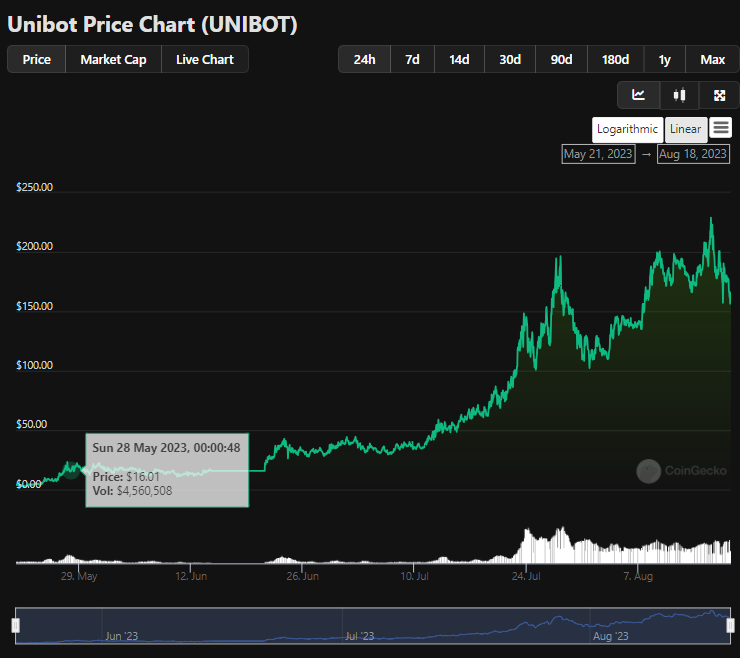Choose the 1y time range

(664, 59)
